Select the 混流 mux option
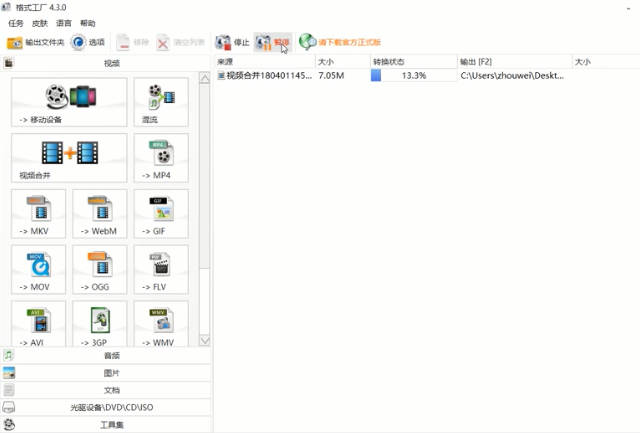This screenshot has height=433, width=640. point(161,102)
